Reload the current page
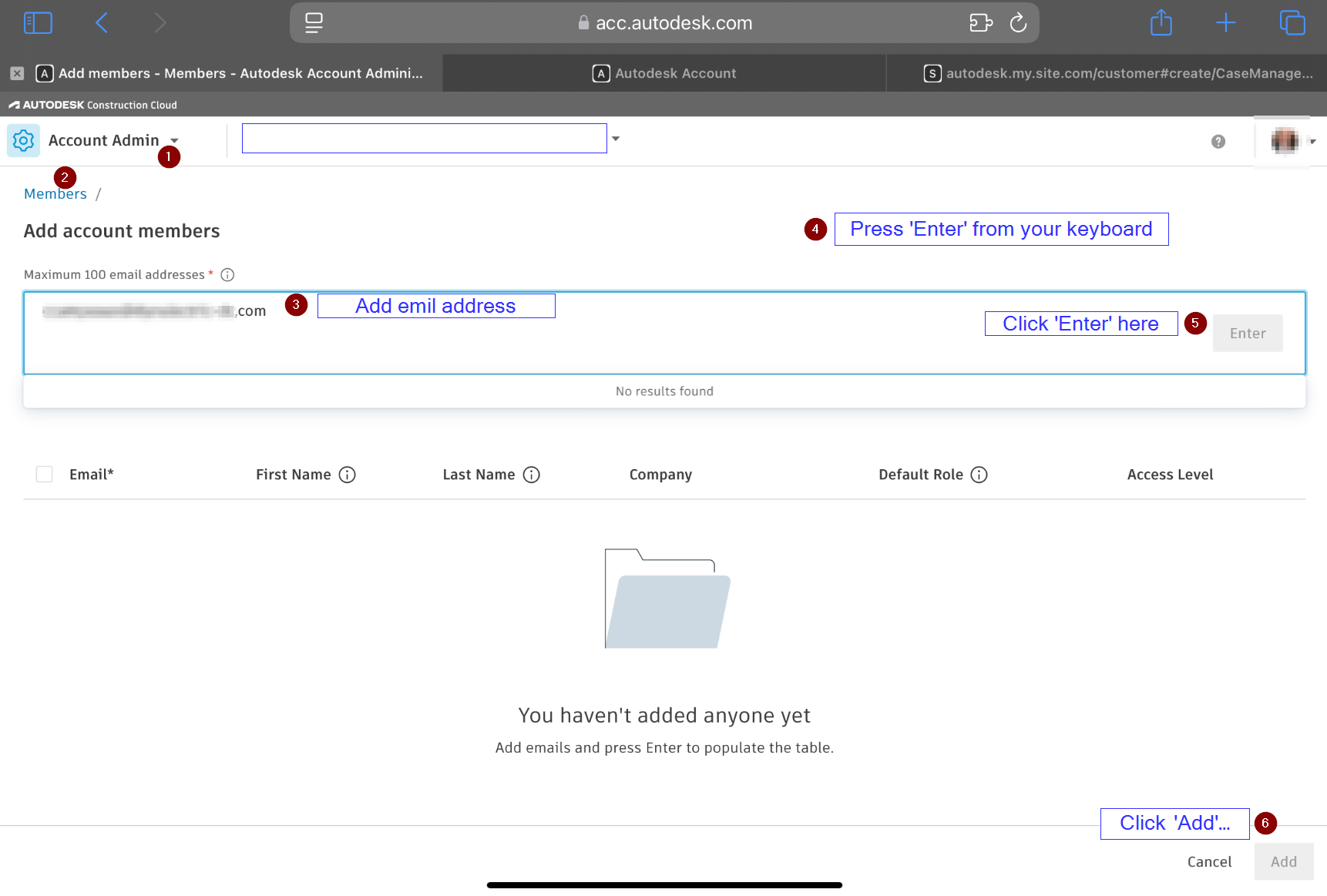 point(1018,22)
